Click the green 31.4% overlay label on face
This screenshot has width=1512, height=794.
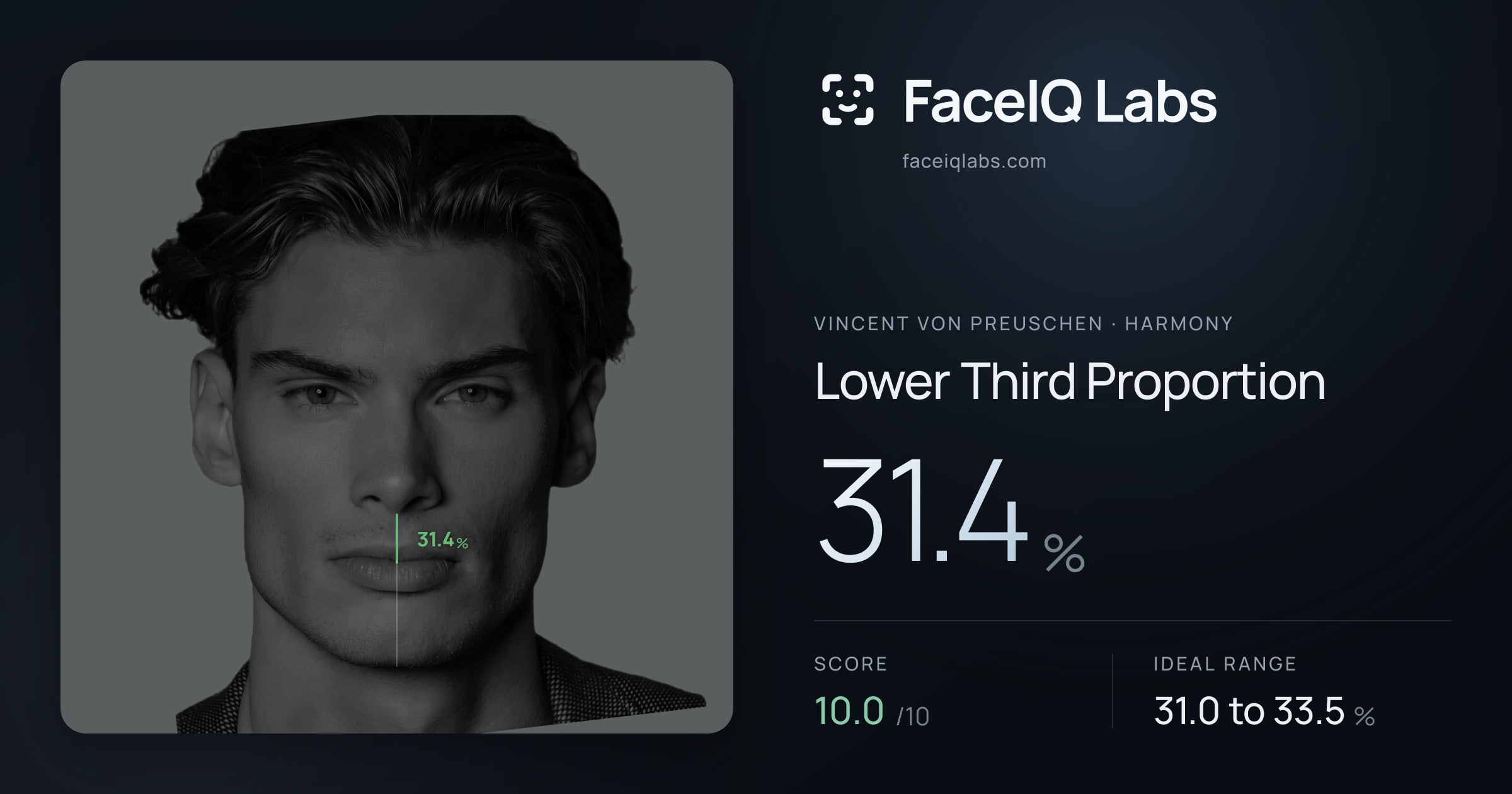tap(442, 540)
